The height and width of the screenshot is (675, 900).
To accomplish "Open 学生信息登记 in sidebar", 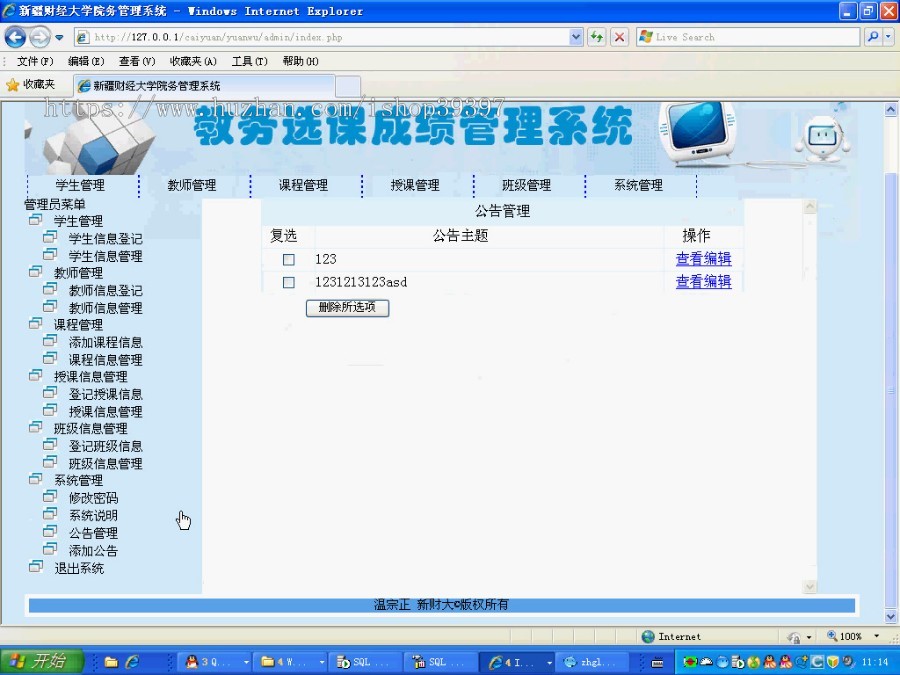I will tap(106, 239).
